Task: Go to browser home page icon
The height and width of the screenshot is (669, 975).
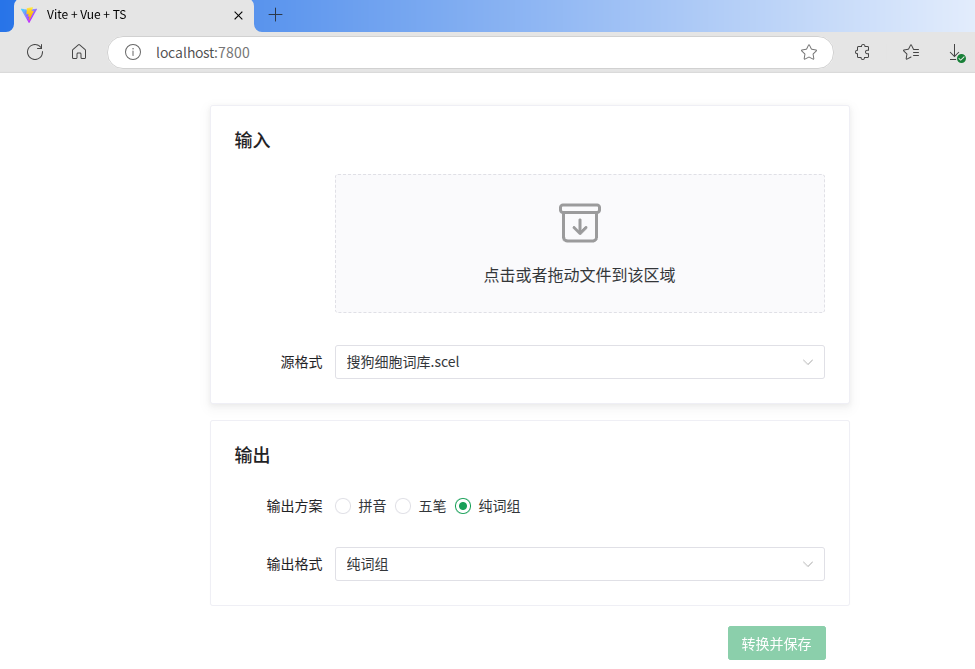Action: click(79, 52)
